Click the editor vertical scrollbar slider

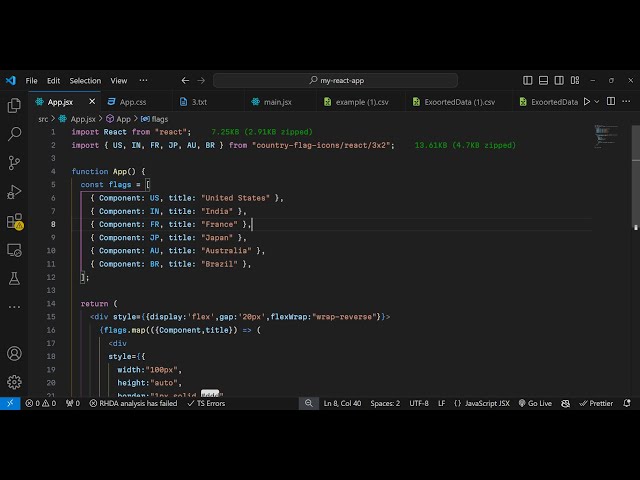636,143
